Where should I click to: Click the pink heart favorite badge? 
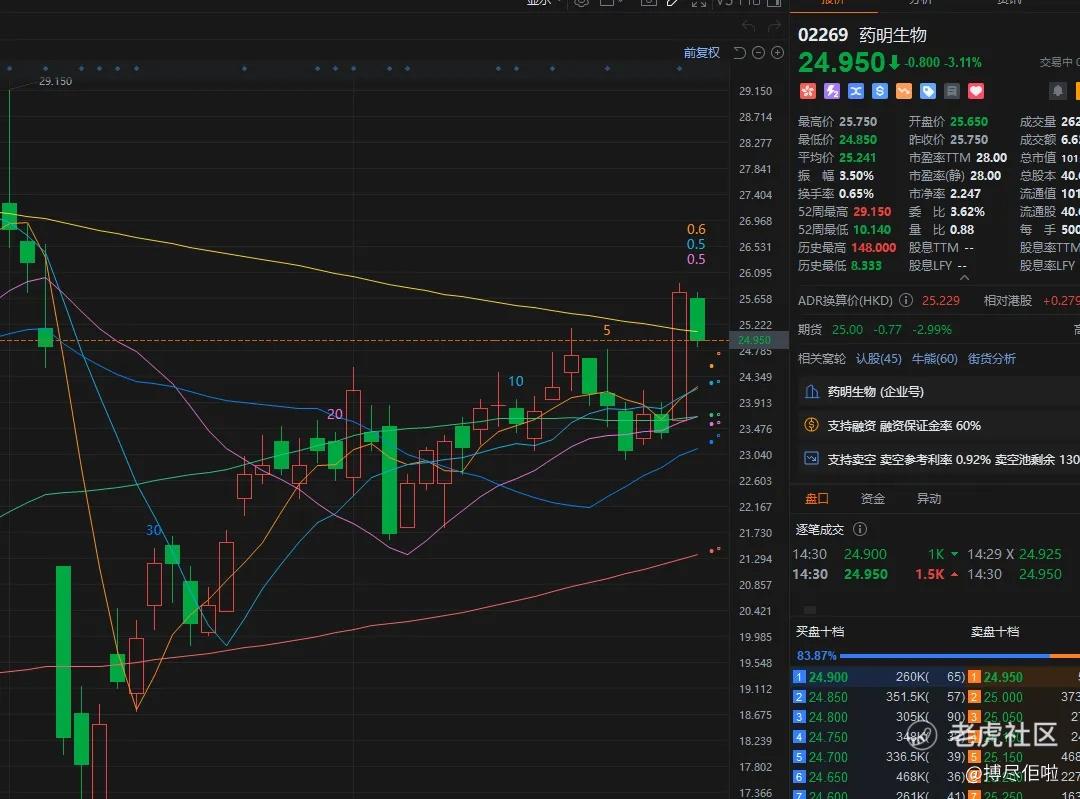pos(975,91)
